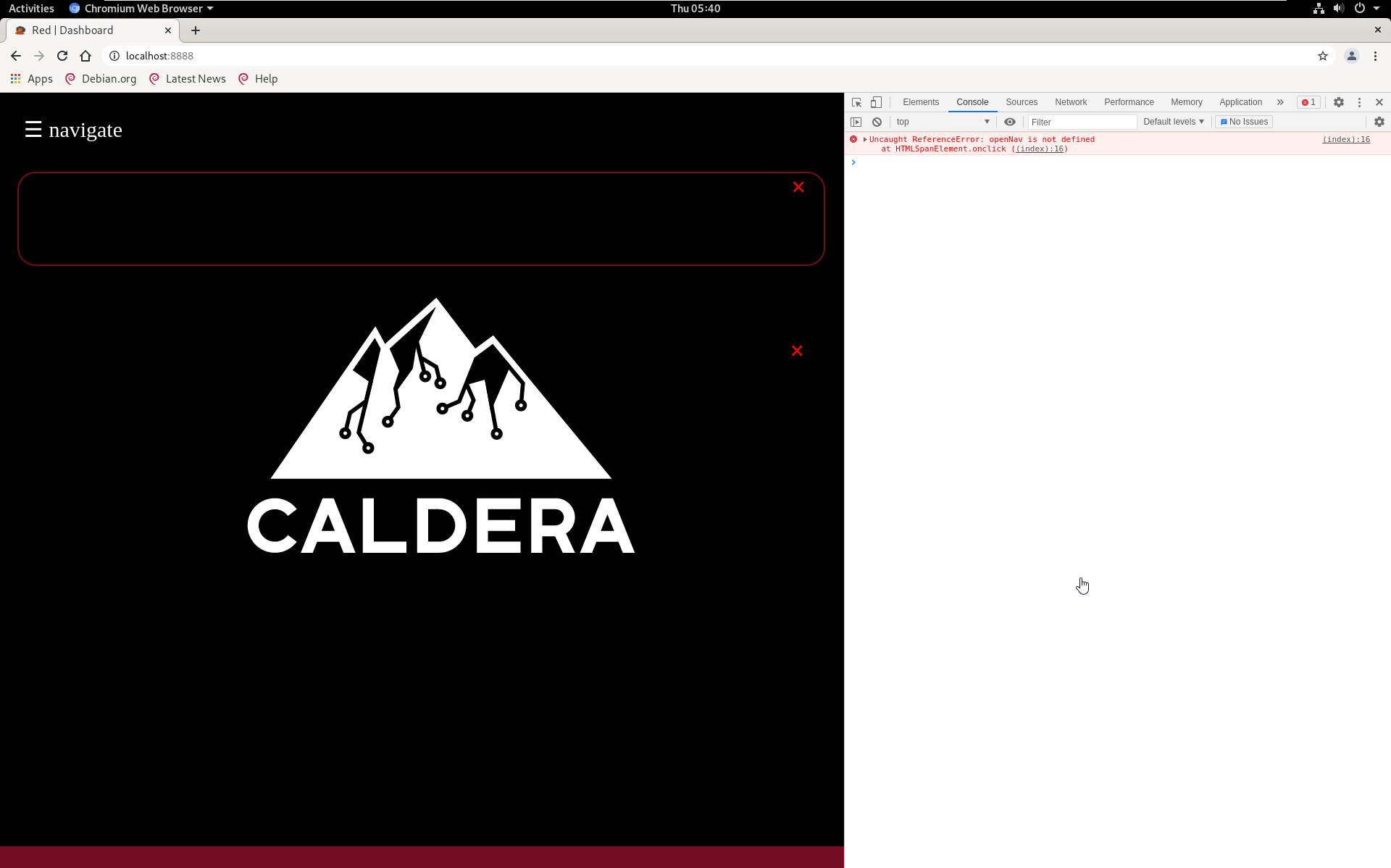Switch to the Network tab
The height and width of the screenshot is (868, 1391).
click(1071, 102)
